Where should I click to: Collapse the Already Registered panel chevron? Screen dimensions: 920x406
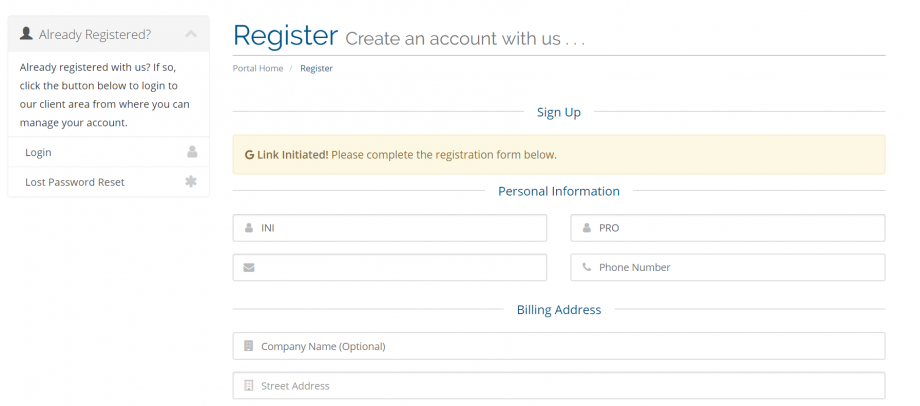191,34
